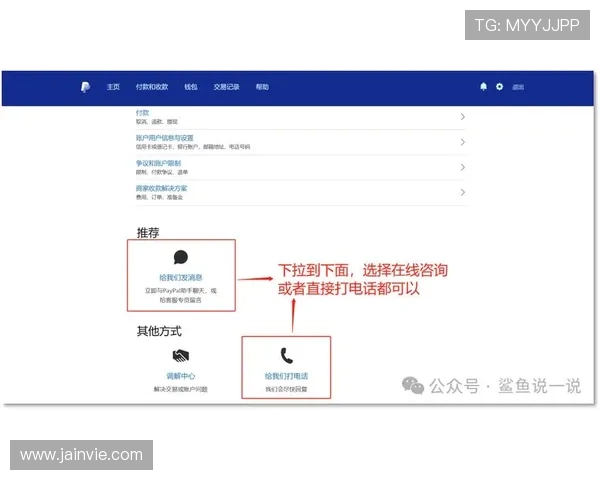Open the 付款 help topic link
Viewport: 600px width, 480px height.
[x=142, y=113]
